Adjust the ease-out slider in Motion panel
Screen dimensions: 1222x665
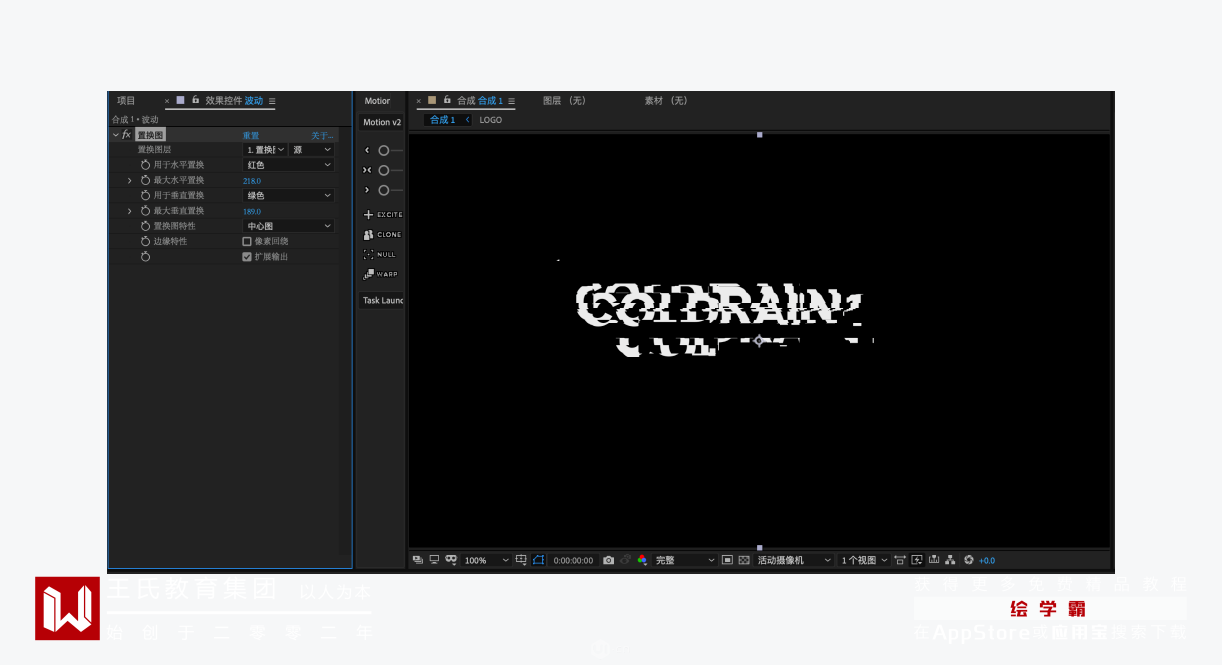coord(384,190)
